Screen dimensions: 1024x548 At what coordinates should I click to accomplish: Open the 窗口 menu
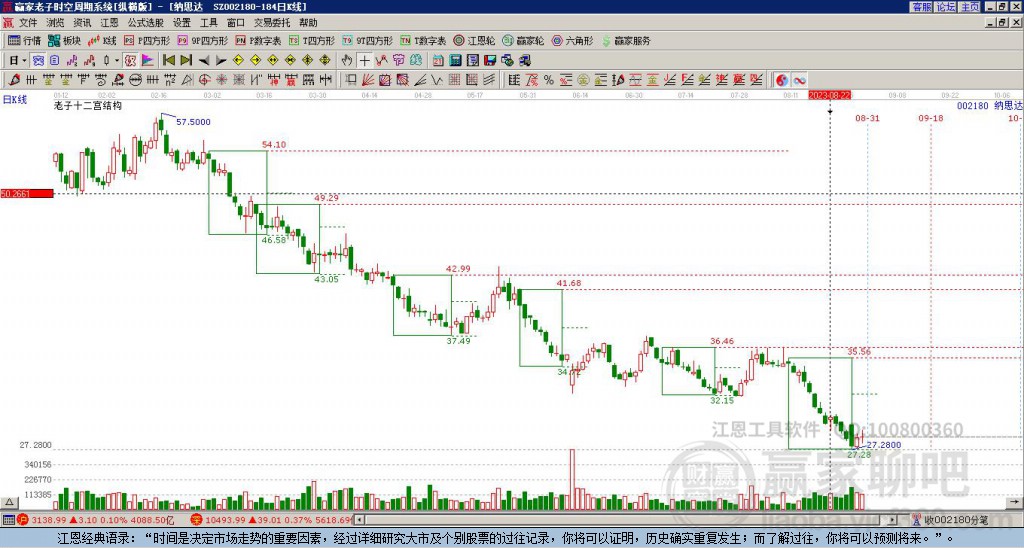[236, 23]
